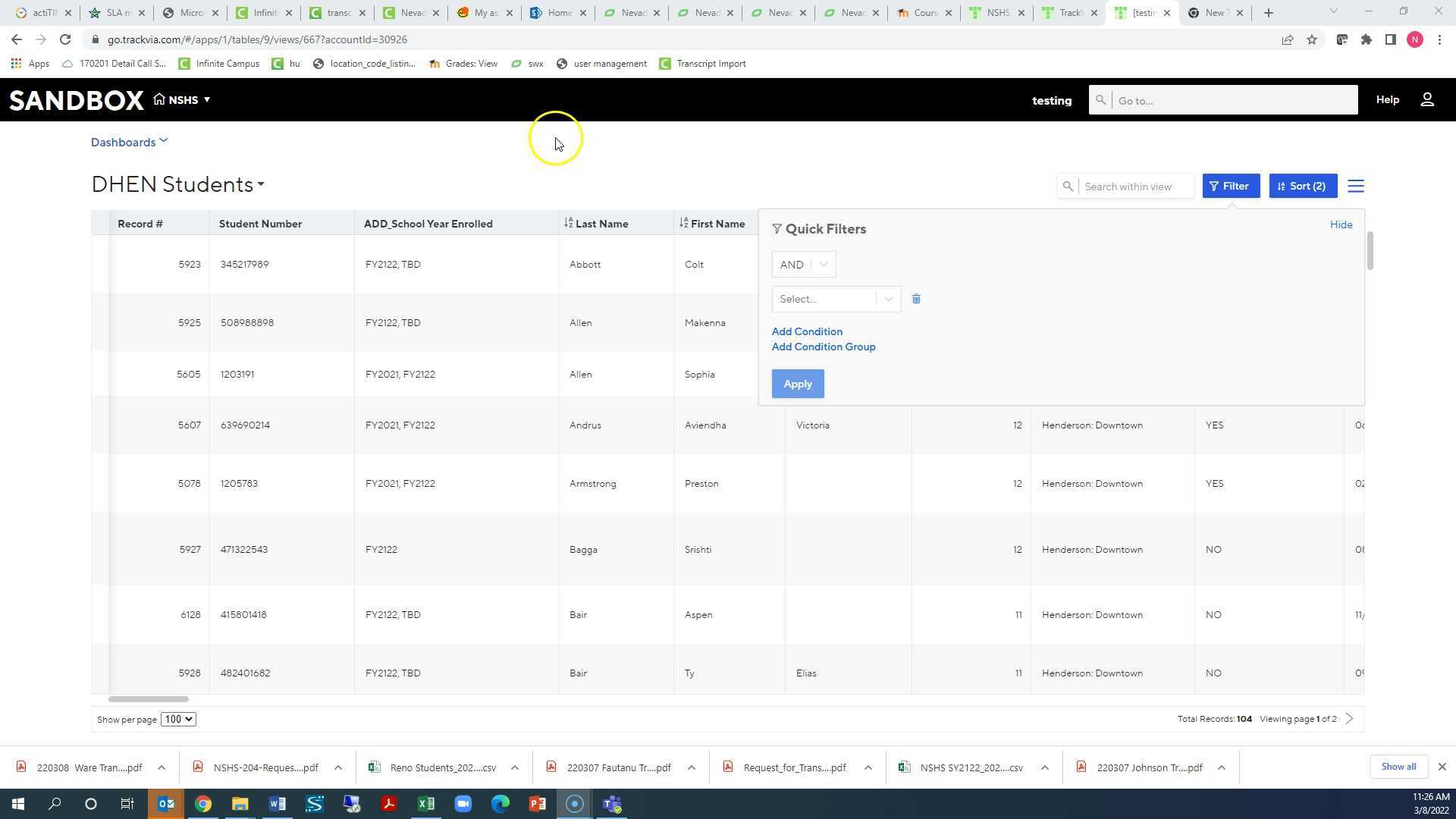1456x819 pixels.
Task: Reload the page in the browser
Action: click(x=65, y=39)
